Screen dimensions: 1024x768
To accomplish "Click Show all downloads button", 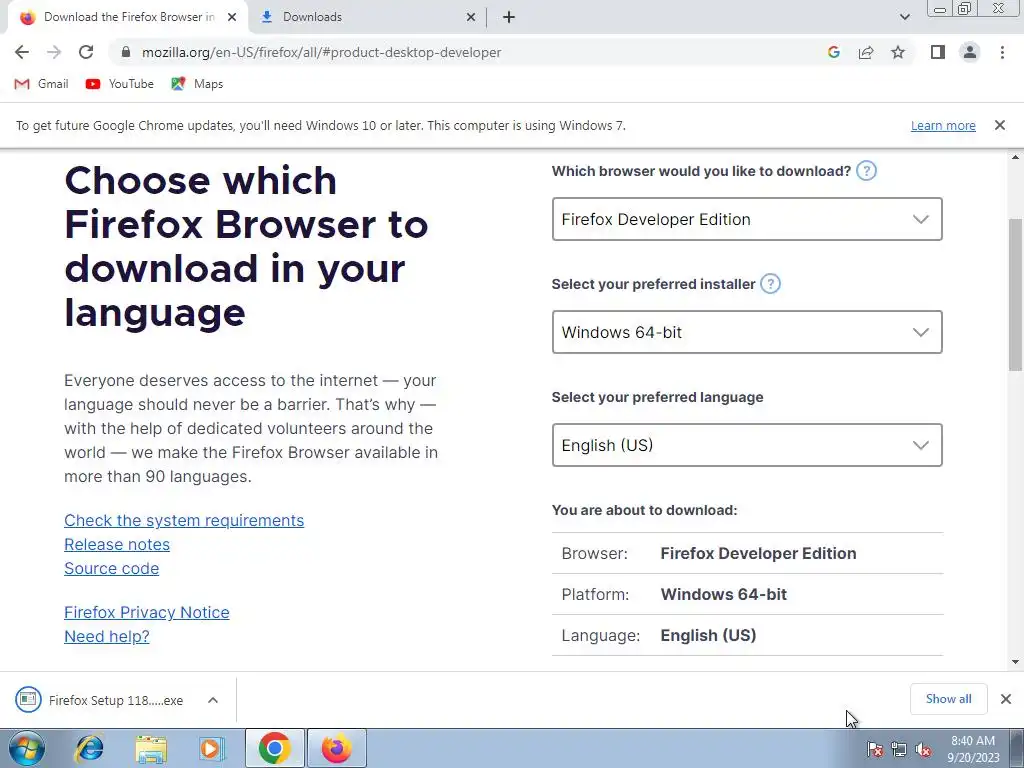I will (x=948, y=699).
